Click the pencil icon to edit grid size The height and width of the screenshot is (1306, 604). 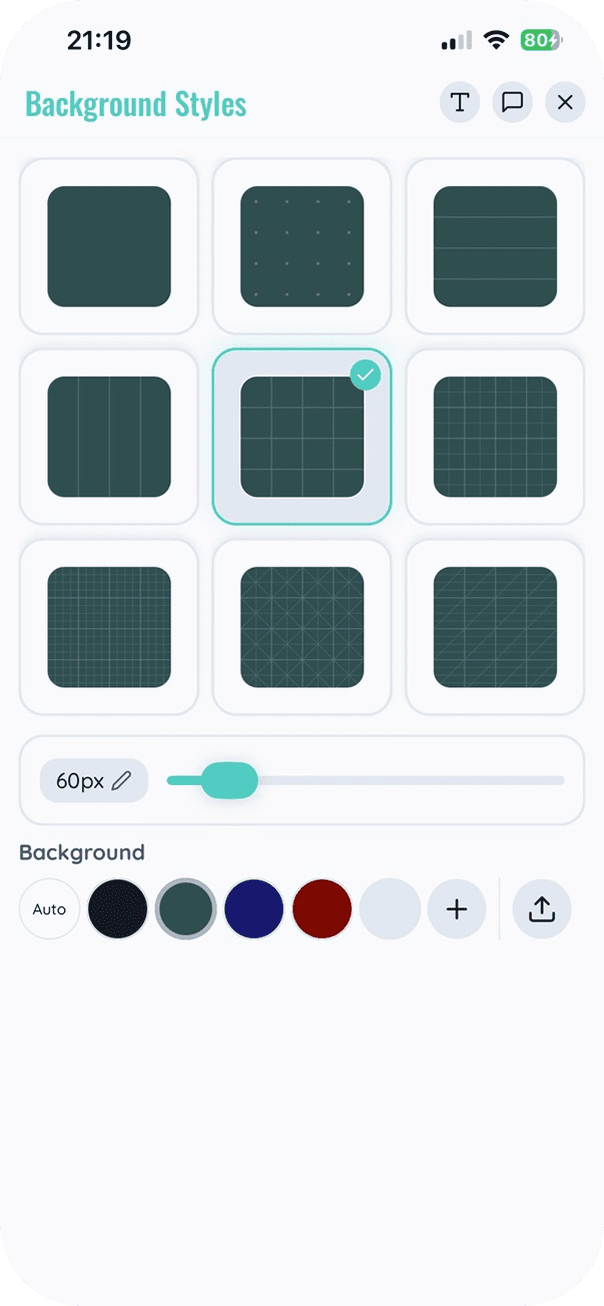coord(123,780)
